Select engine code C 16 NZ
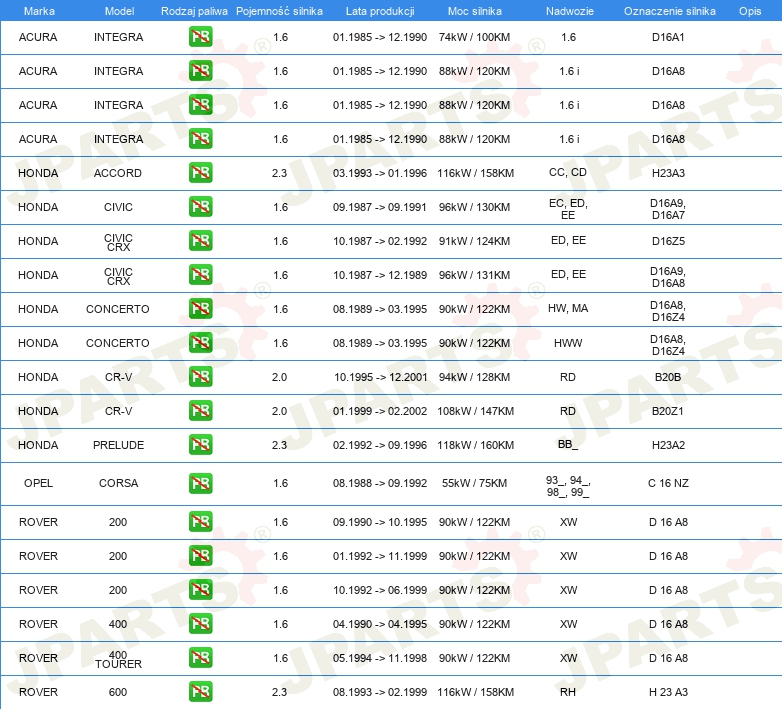This screenshot has height=709, width=782. 668,483
